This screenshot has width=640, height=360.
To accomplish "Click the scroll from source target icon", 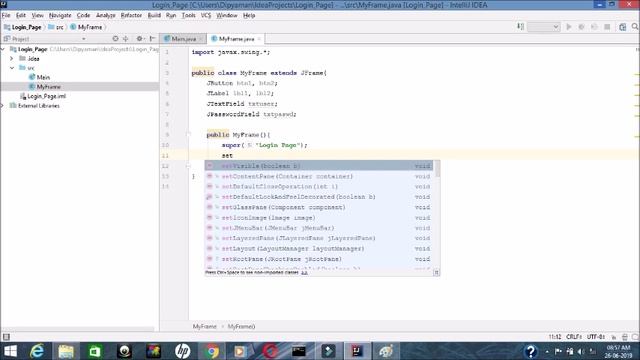I will 115,39.
